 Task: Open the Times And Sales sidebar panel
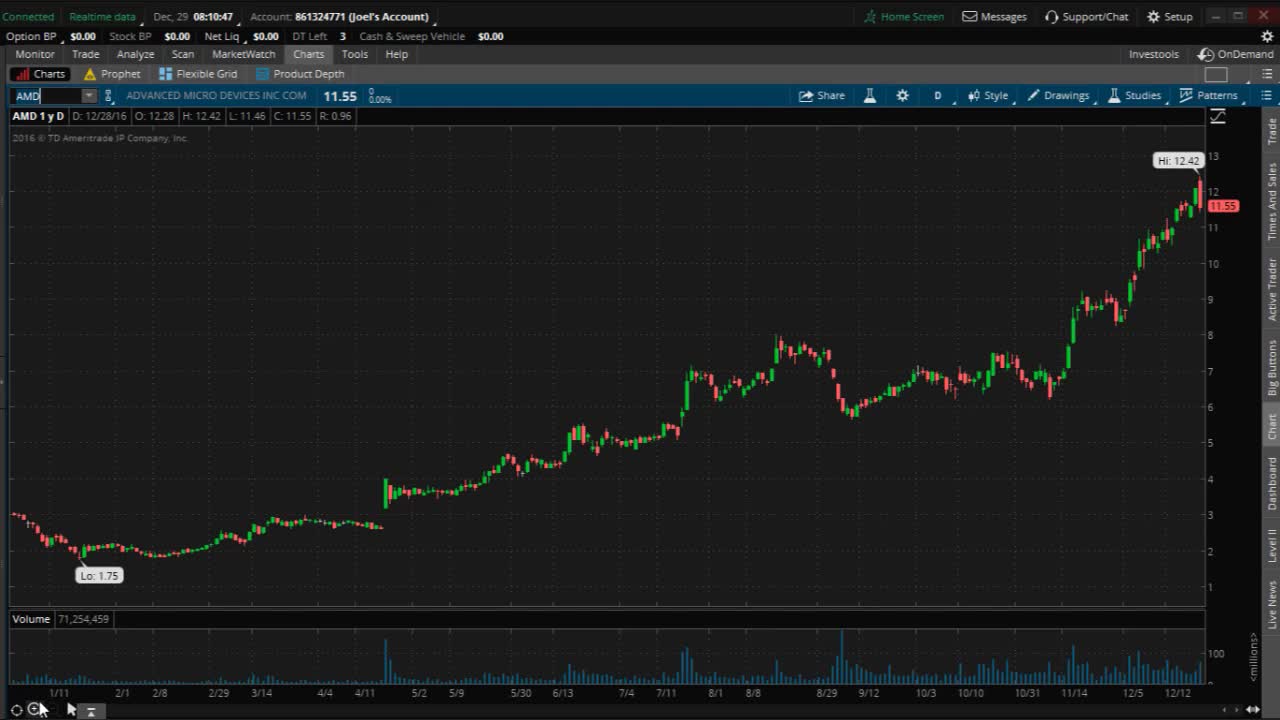1272,201
